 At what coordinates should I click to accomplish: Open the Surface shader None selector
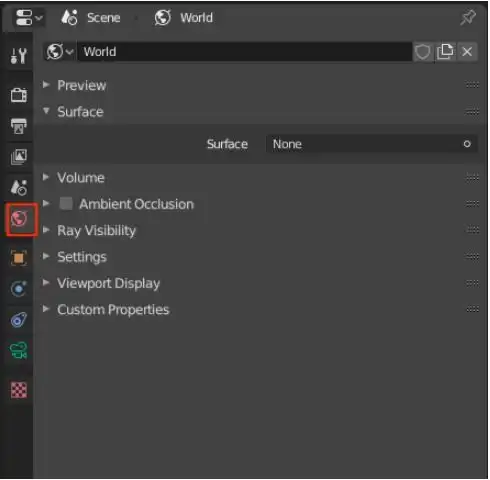click(x=372, y=144)
